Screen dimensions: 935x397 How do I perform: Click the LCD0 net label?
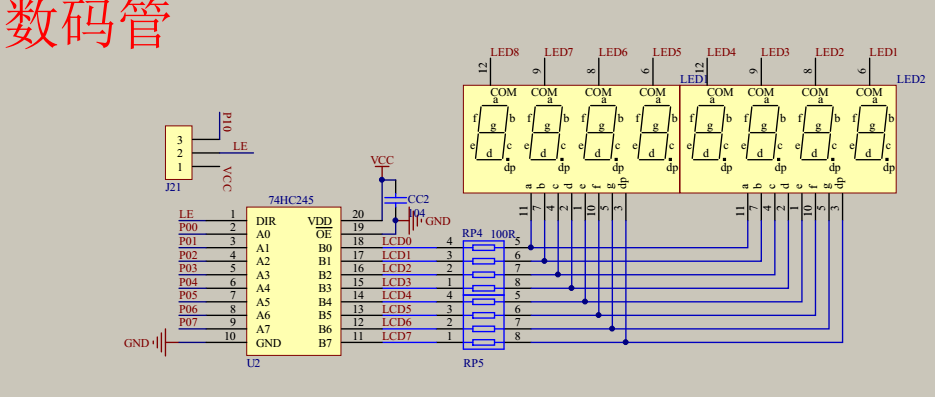point(397,241)
